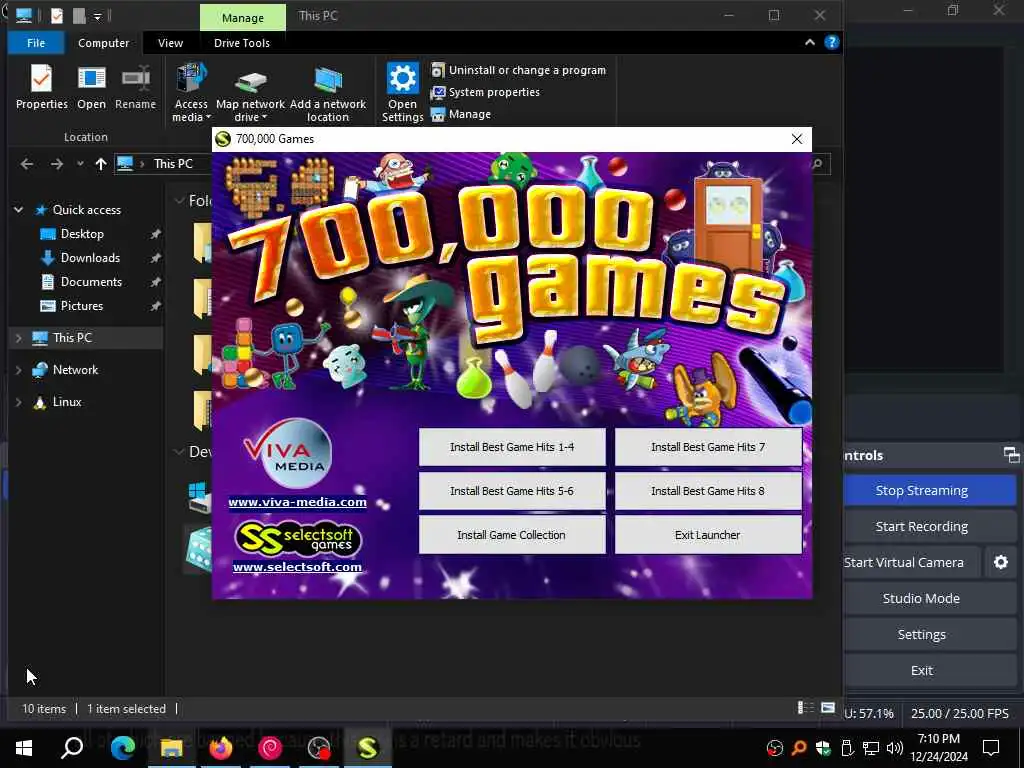Open the Access media dropdown

191,93
